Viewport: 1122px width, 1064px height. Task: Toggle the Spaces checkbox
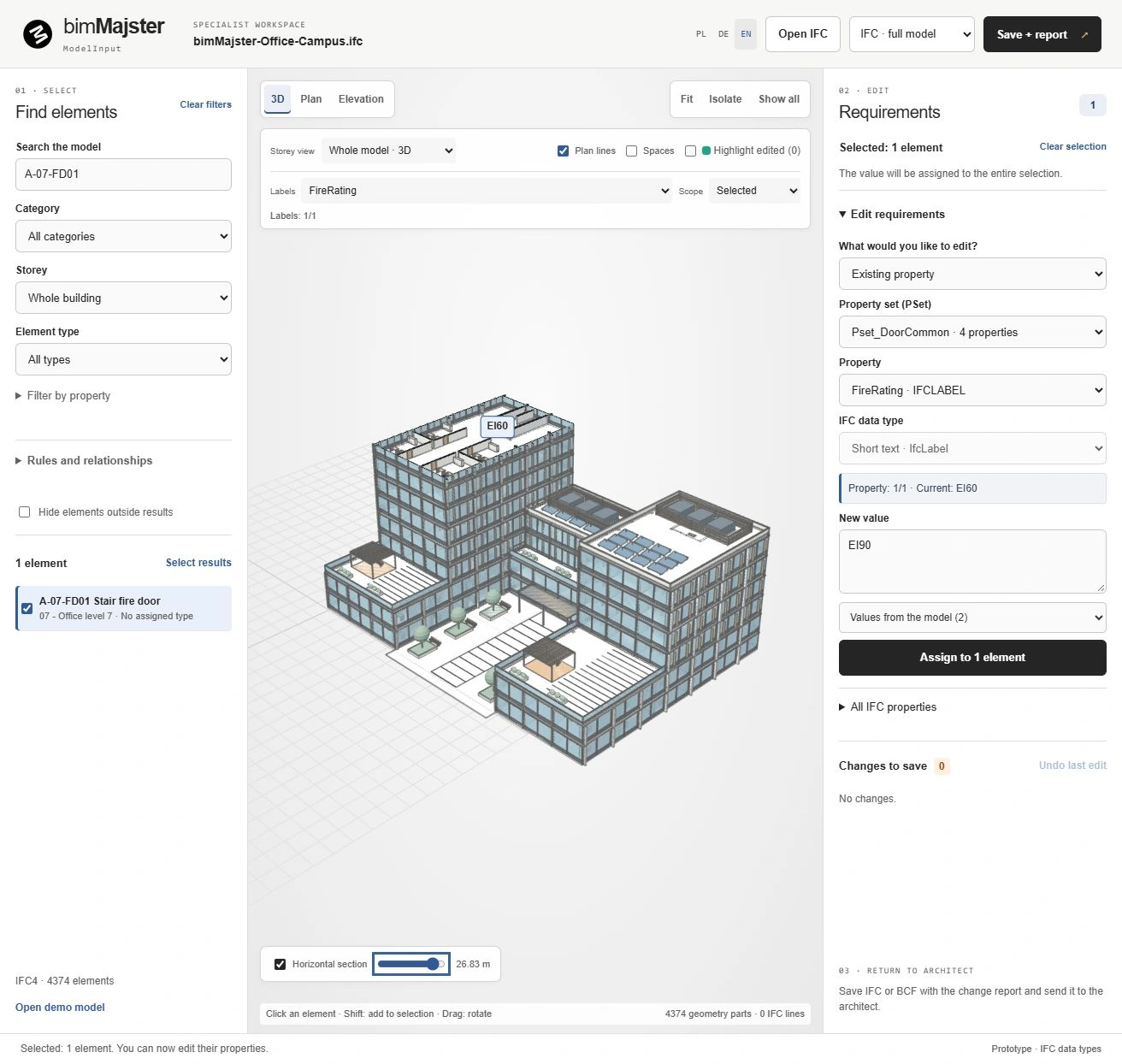[x=631, y=151]
